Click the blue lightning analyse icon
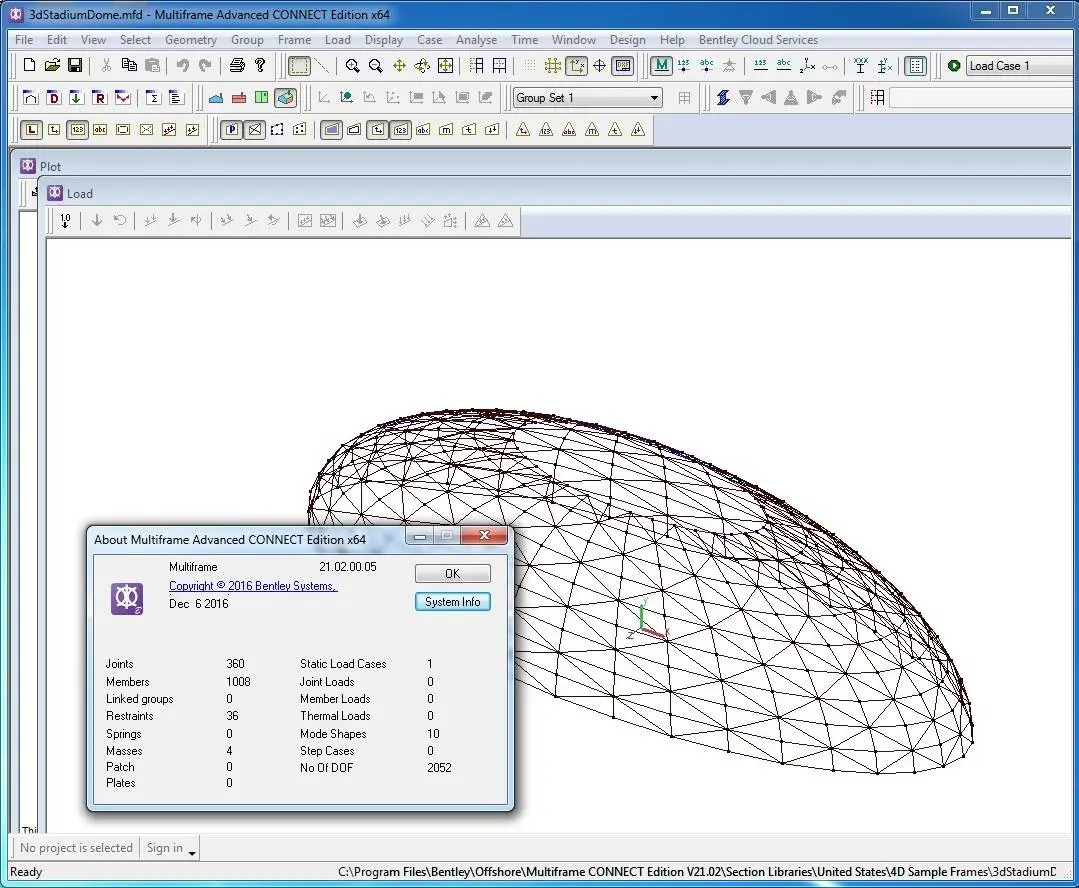1079x888 pixels. 723,98
